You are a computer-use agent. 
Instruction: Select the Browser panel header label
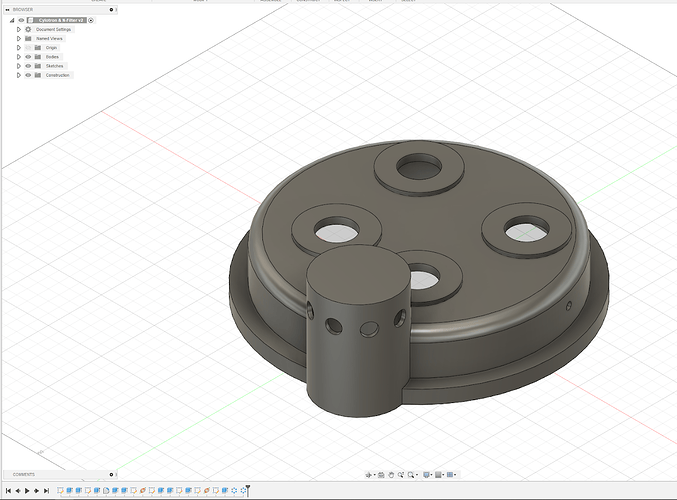click(23, 9)
